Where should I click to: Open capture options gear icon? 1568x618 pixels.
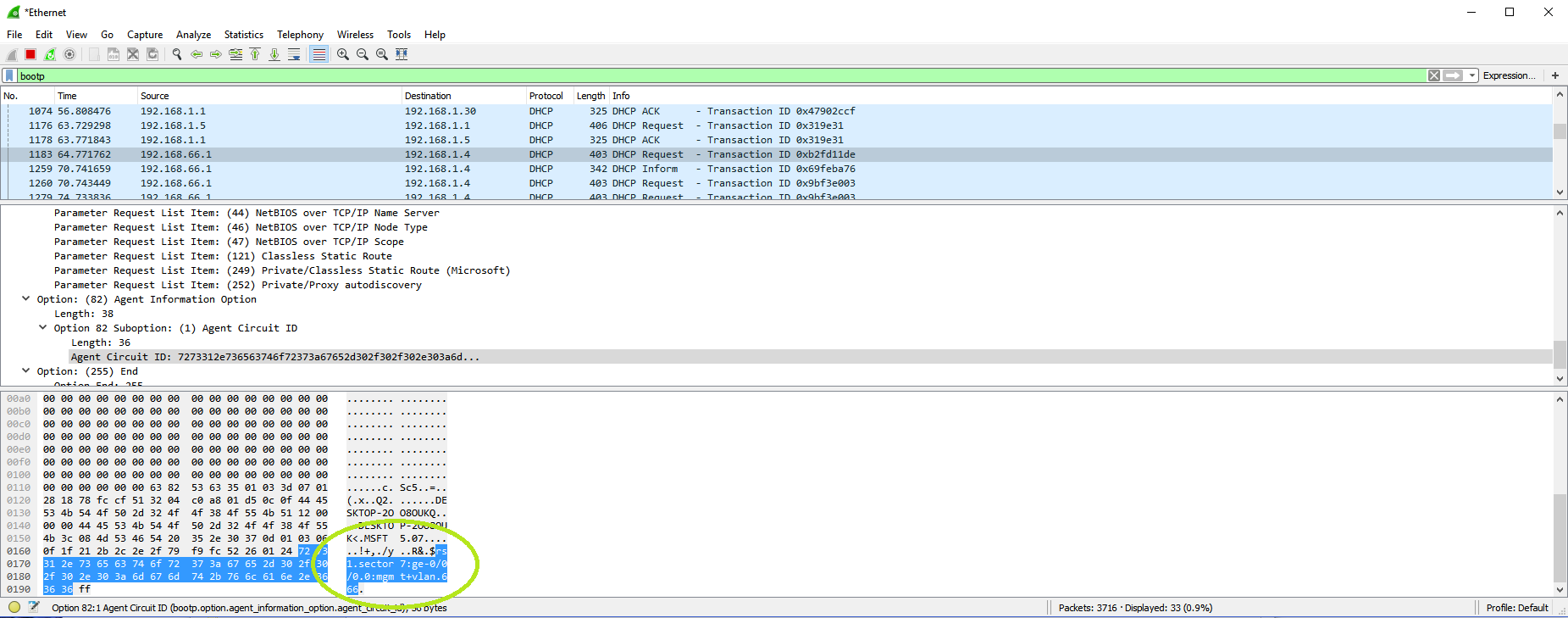69,54
